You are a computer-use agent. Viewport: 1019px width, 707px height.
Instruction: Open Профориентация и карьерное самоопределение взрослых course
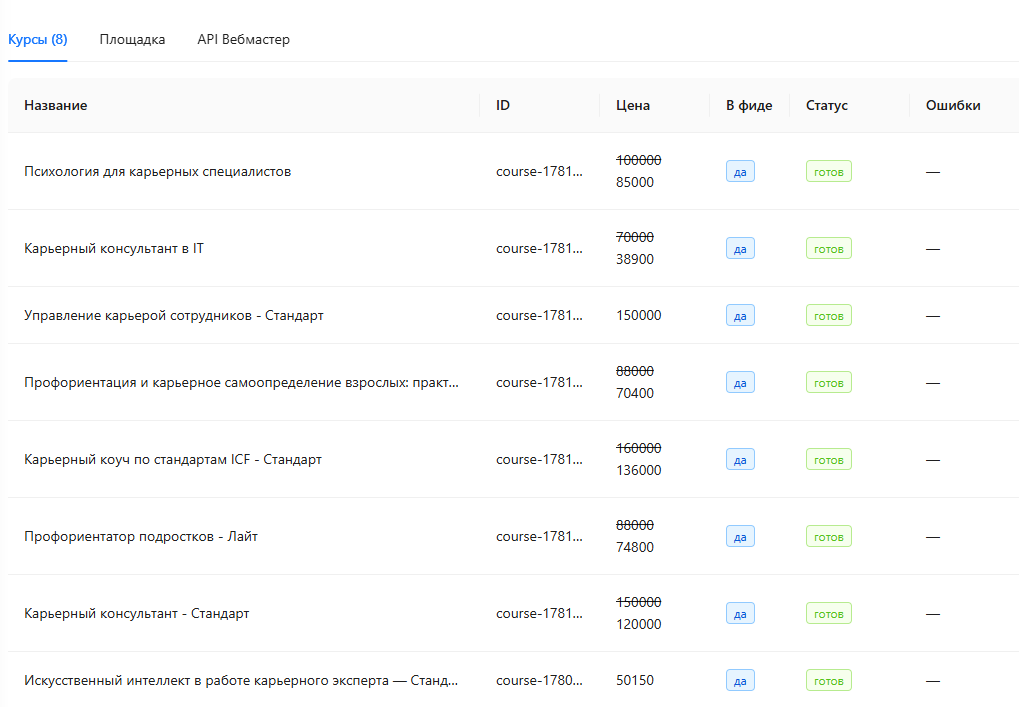point(241,382)
